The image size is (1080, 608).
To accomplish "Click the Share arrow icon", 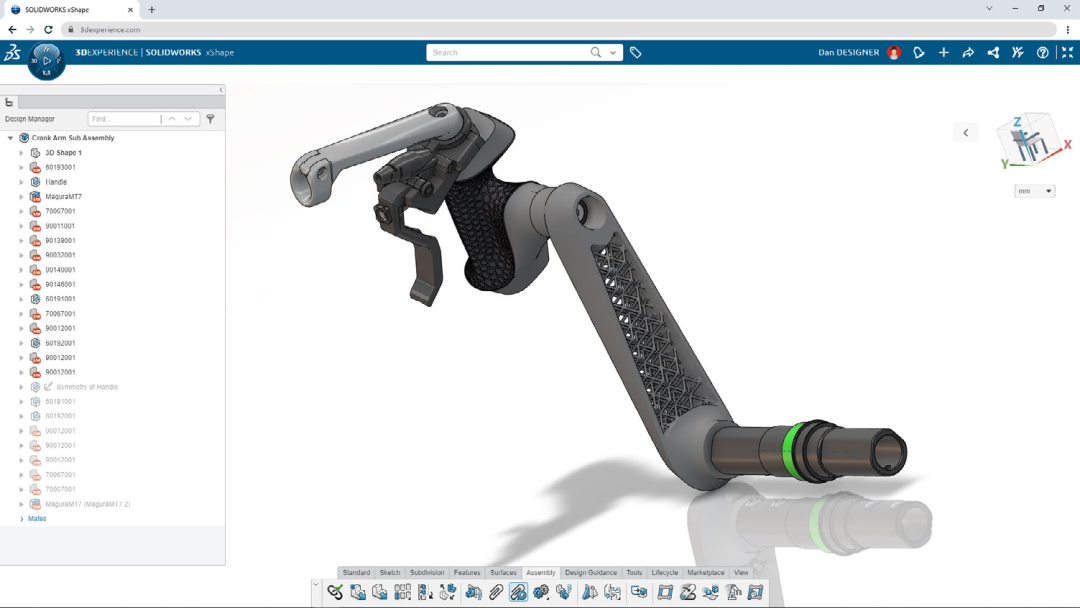I will click(968, 53).
